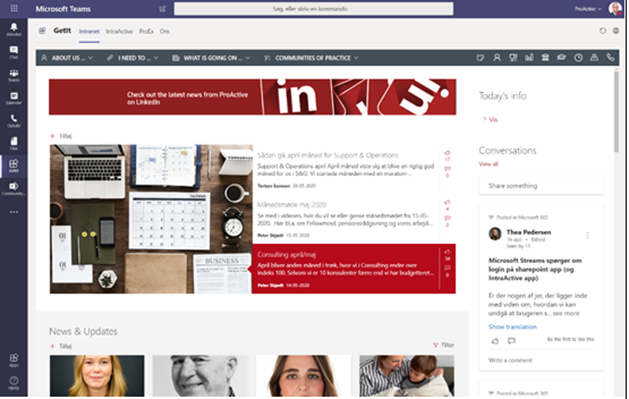
Task: Open Activity bell in Teams sidebar
Action: click(x=14, y=29)
